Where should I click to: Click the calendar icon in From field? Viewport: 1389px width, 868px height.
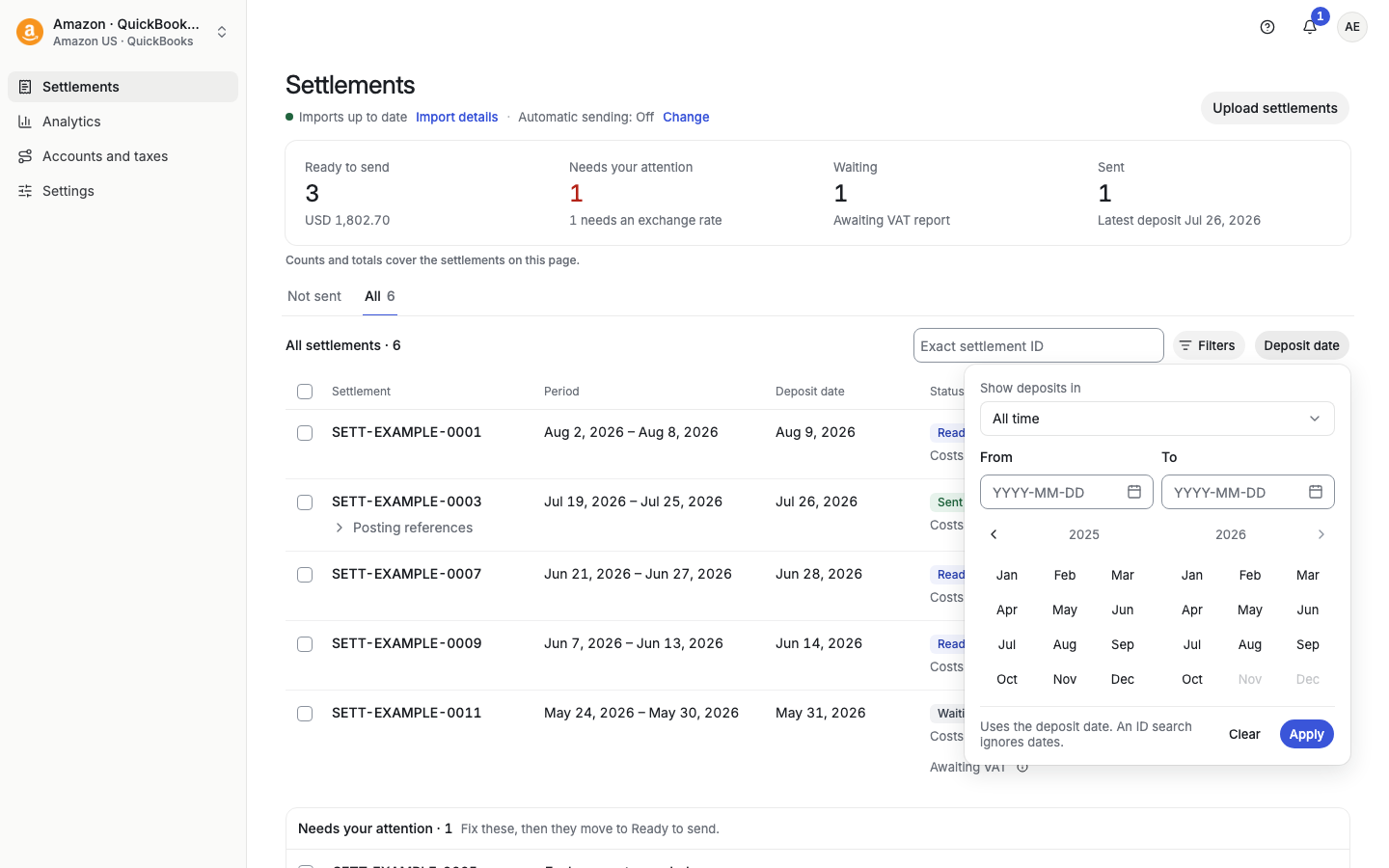(1134, 492)
